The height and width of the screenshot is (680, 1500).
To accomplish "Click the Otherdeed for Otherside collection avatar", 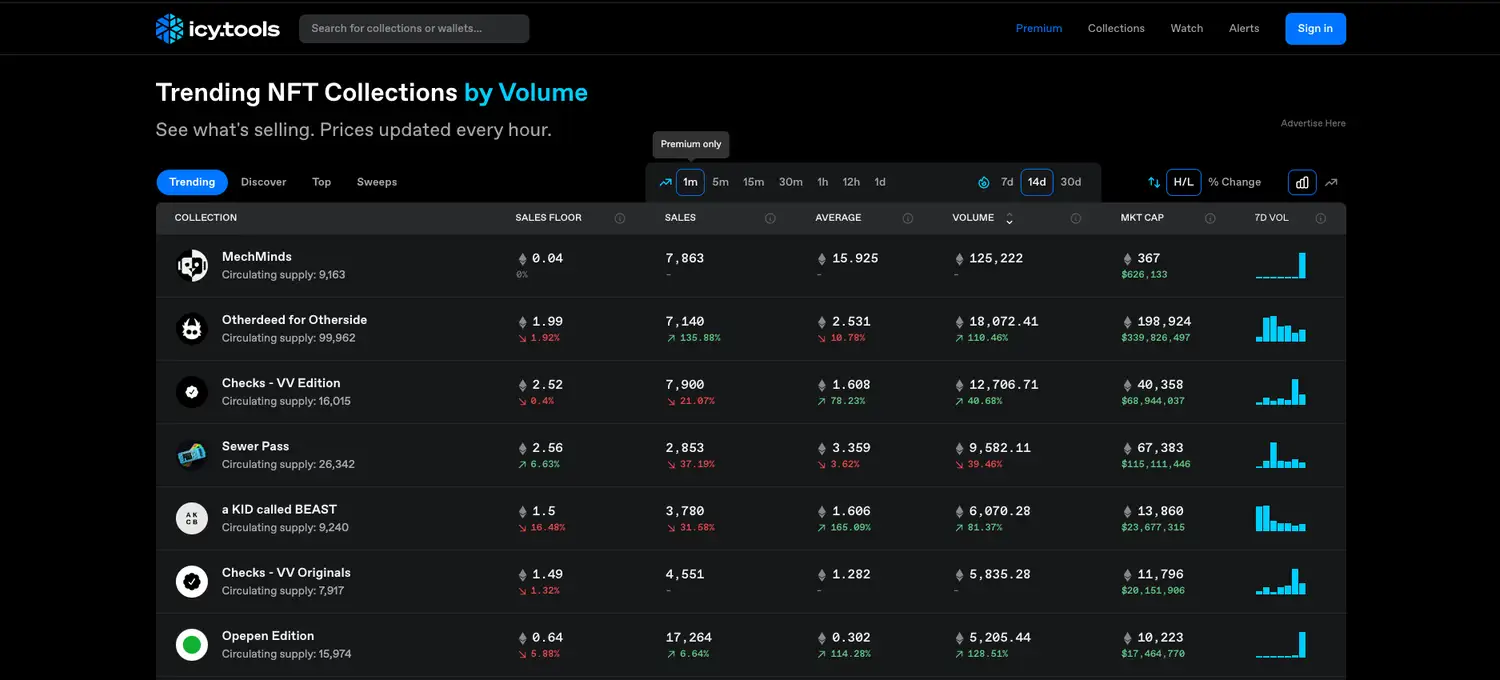I will [191, 328].
